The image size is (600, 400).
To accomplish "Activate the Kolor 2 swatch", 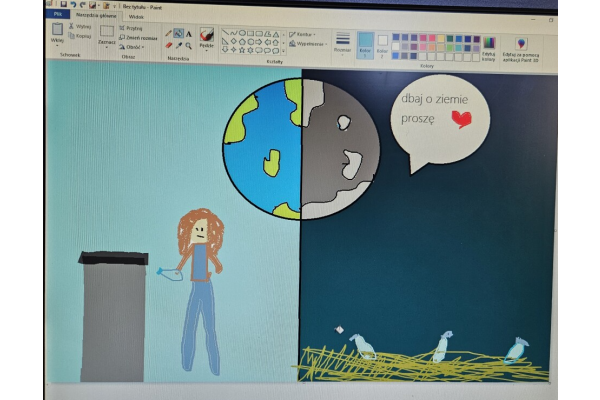I will [382, 42].
